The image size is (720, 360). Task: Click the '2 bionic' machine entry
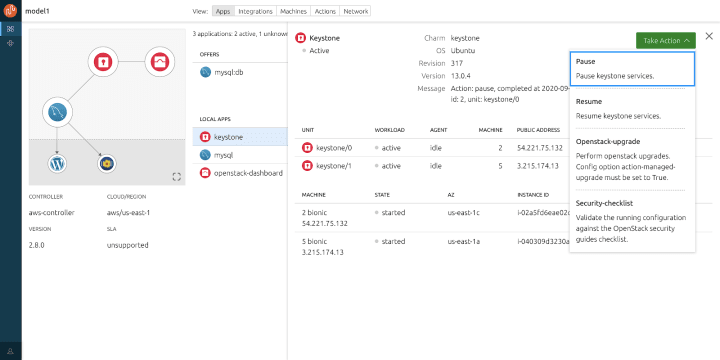[x=315, y=213]
